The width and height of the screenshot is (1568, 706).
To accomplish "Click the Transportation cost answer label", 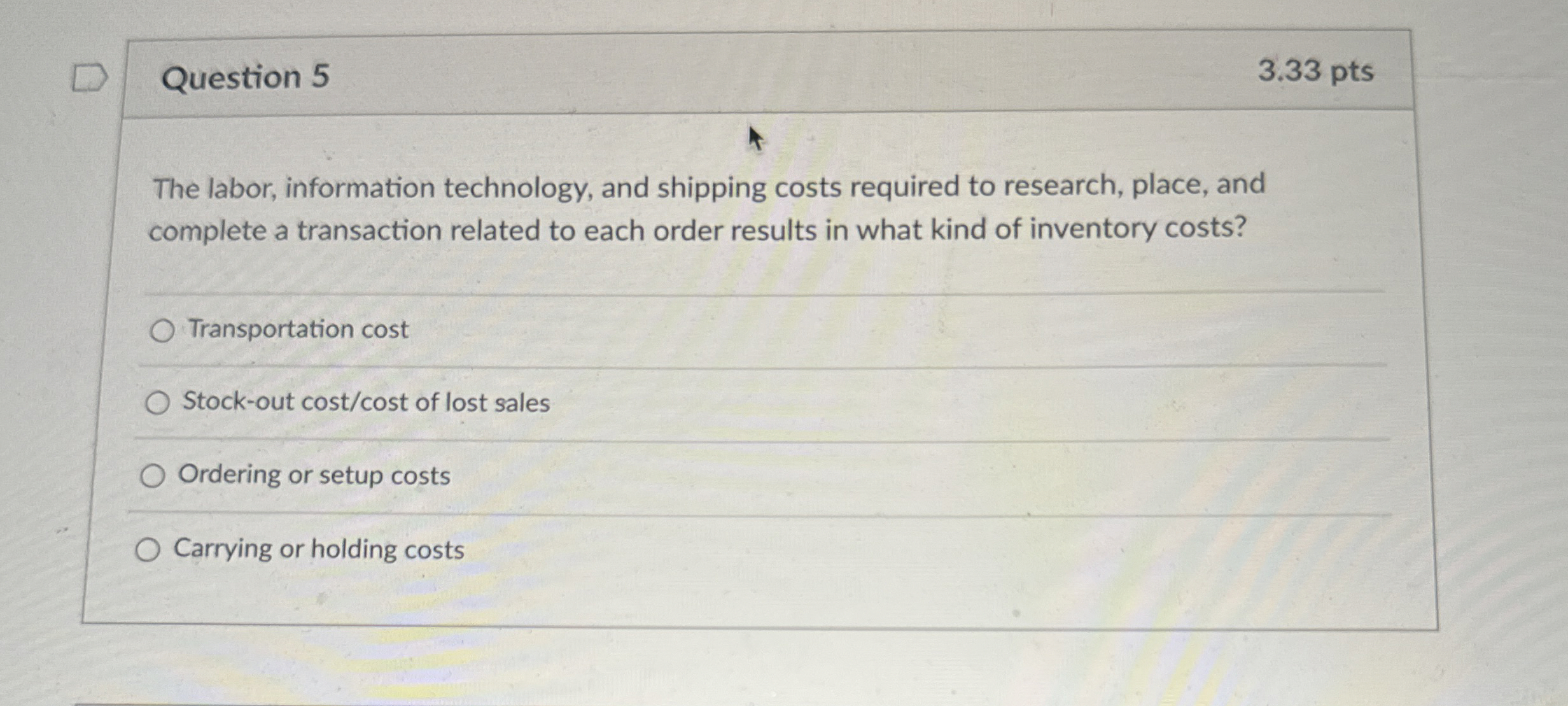I will pyautogui.click(x=298, y=330).
